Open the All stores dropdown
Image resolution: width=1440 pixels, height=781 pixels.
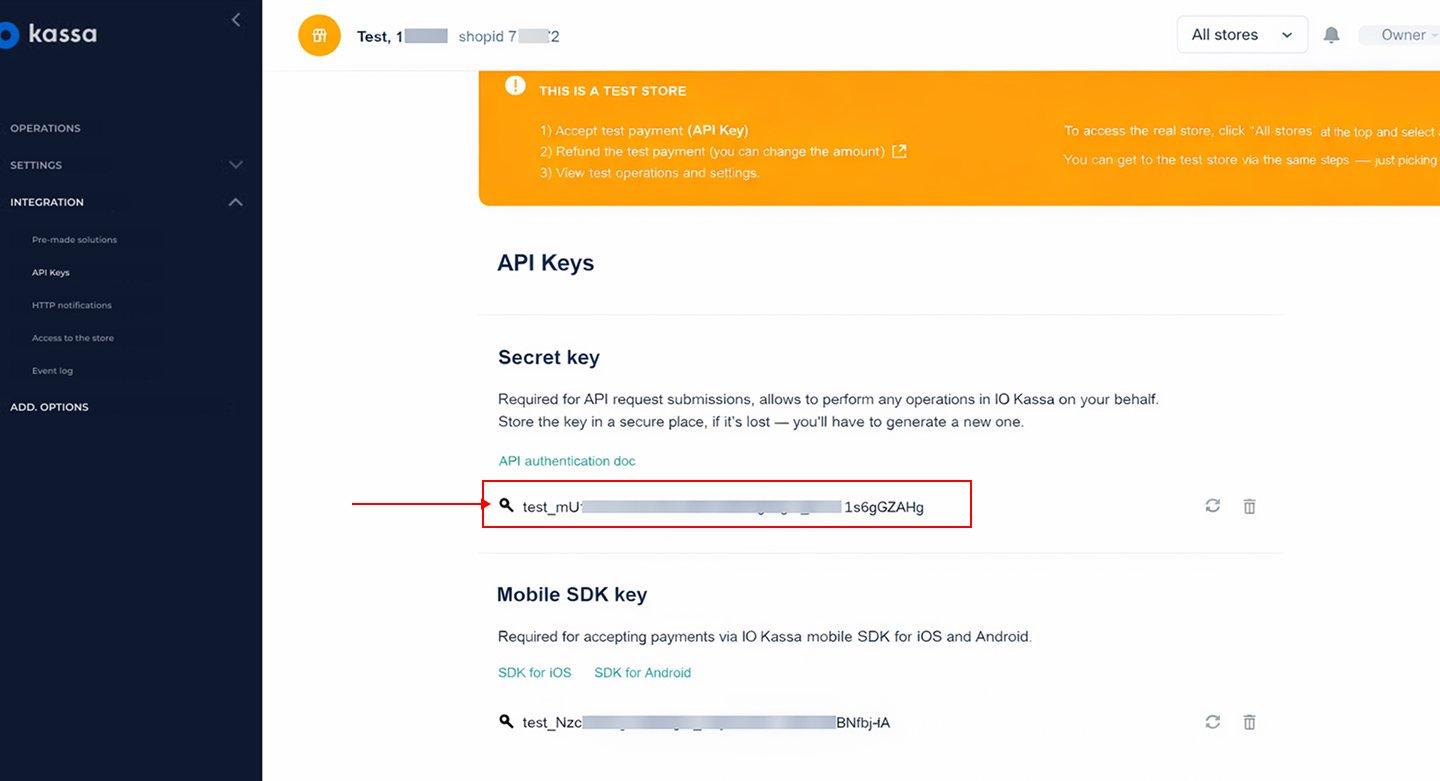click(x=1242, y=35)
